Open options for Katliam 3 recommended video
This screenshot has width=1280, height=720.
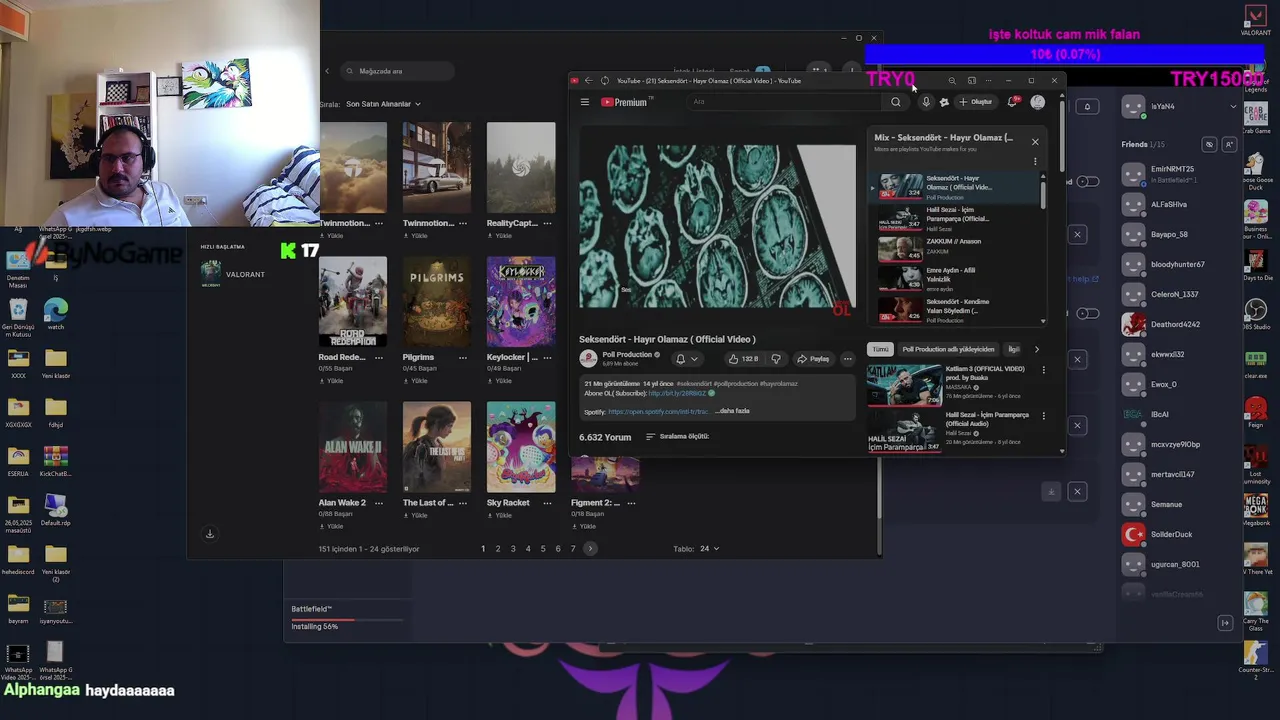point(1044,370)
